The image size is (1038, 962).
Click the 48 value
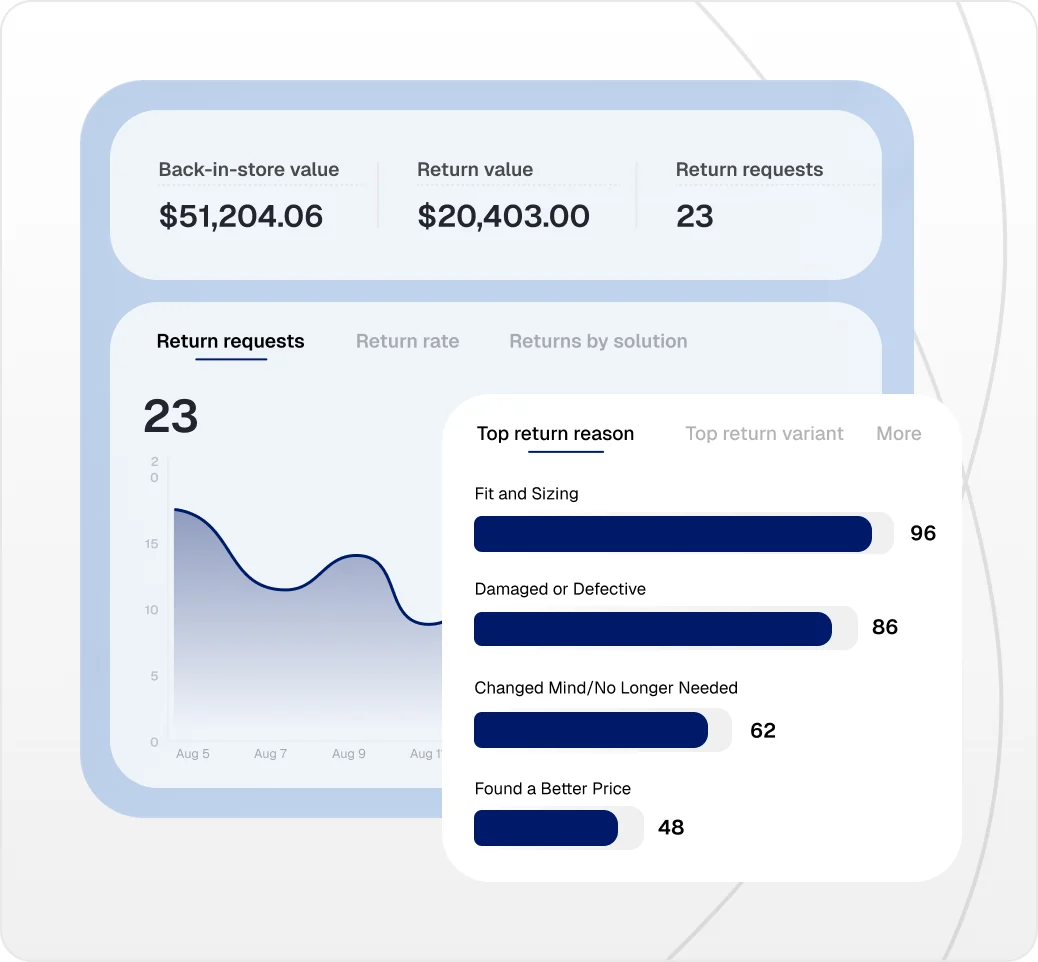pos(671,828)
